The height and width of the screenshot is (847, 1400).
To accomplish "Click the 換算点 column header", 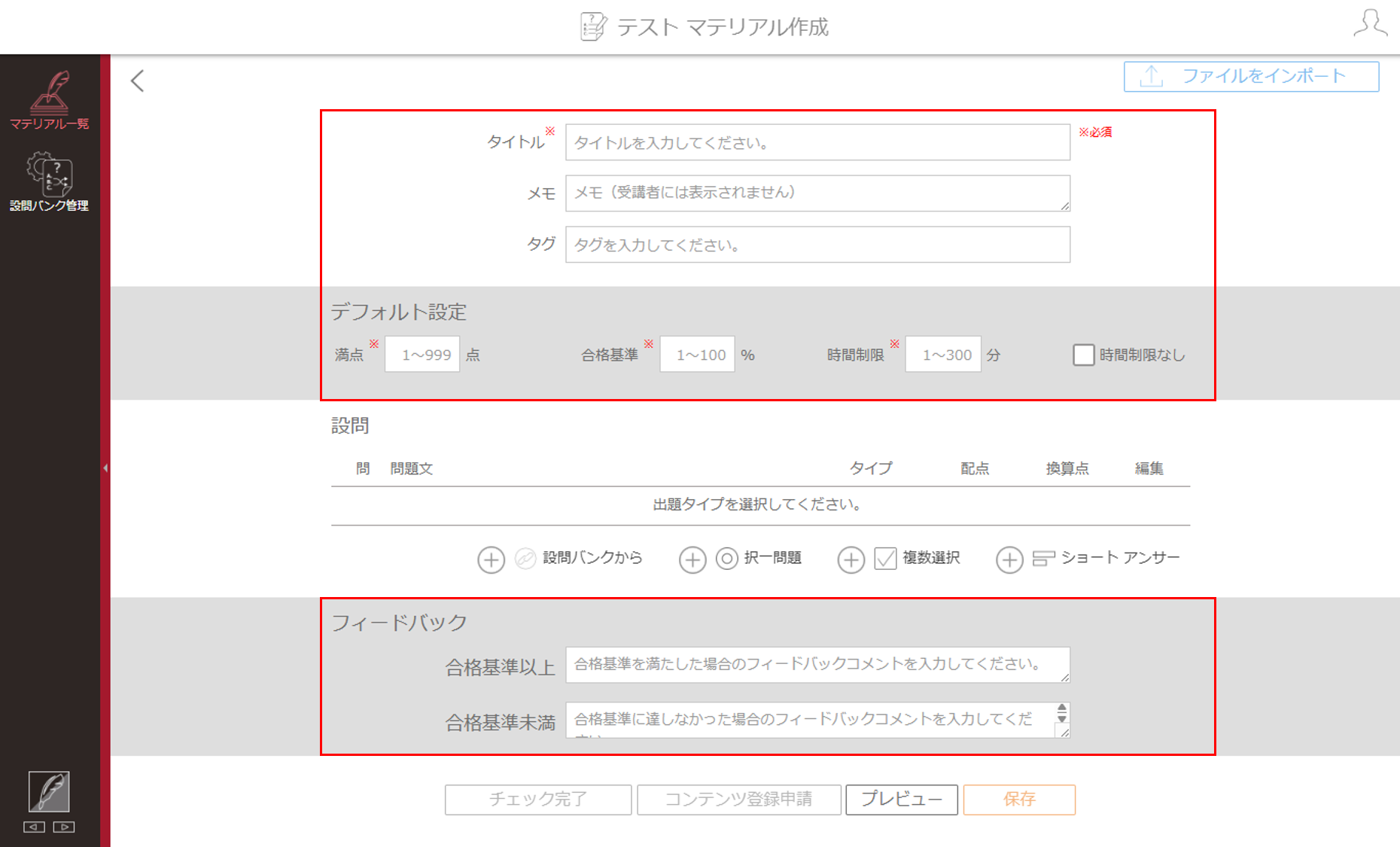I will pyautogui.click(x=1067, y=468).
